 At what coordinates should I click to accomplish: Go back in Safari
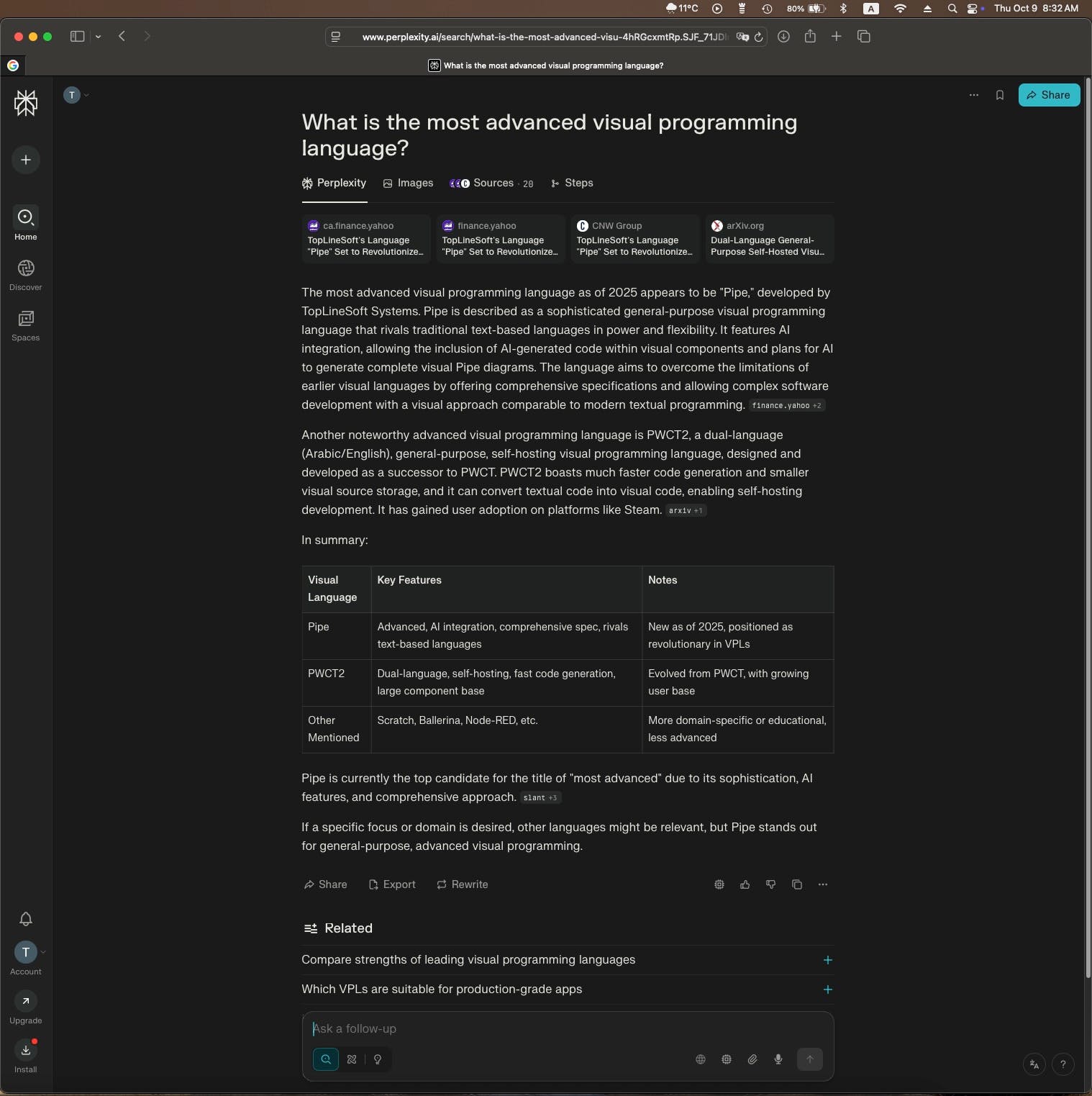[x=122, y=36]
